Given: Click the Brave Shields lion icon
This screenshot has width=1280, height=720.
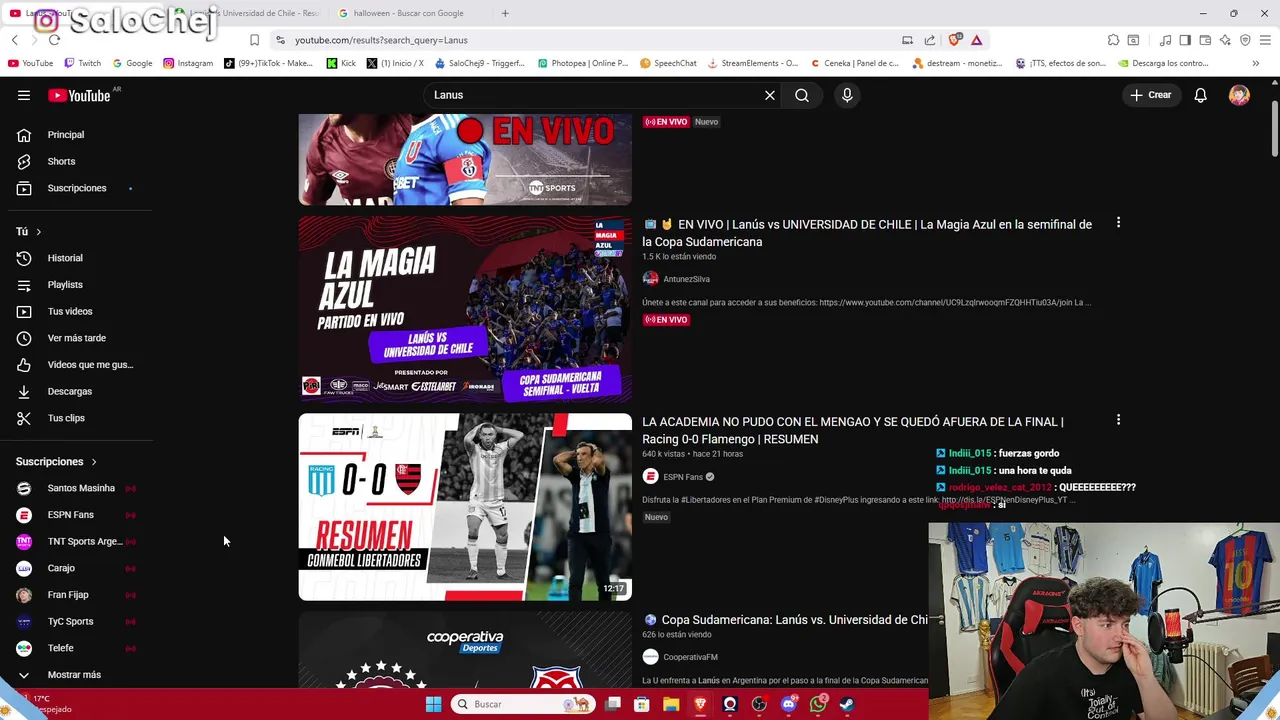Looking at the screenshot, I should point(955,40).
